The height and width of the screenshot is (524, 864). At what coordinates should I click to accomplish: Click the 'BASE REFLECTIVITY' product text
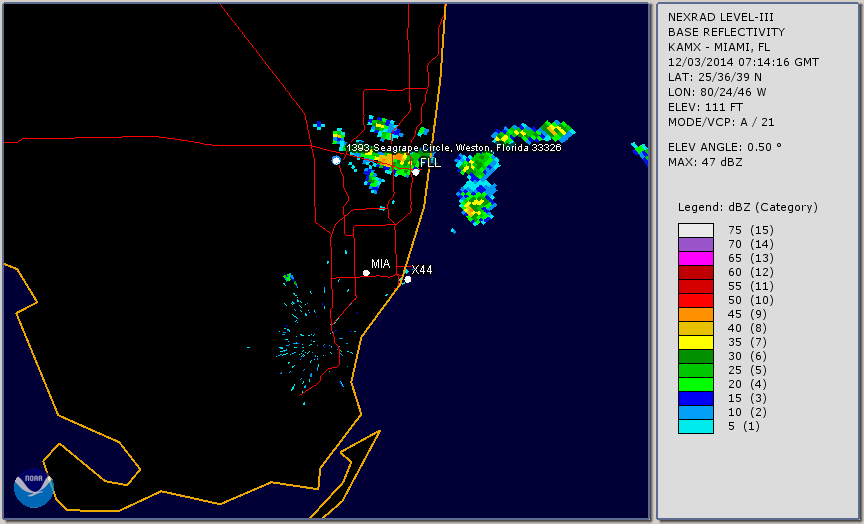pos(726,32)
